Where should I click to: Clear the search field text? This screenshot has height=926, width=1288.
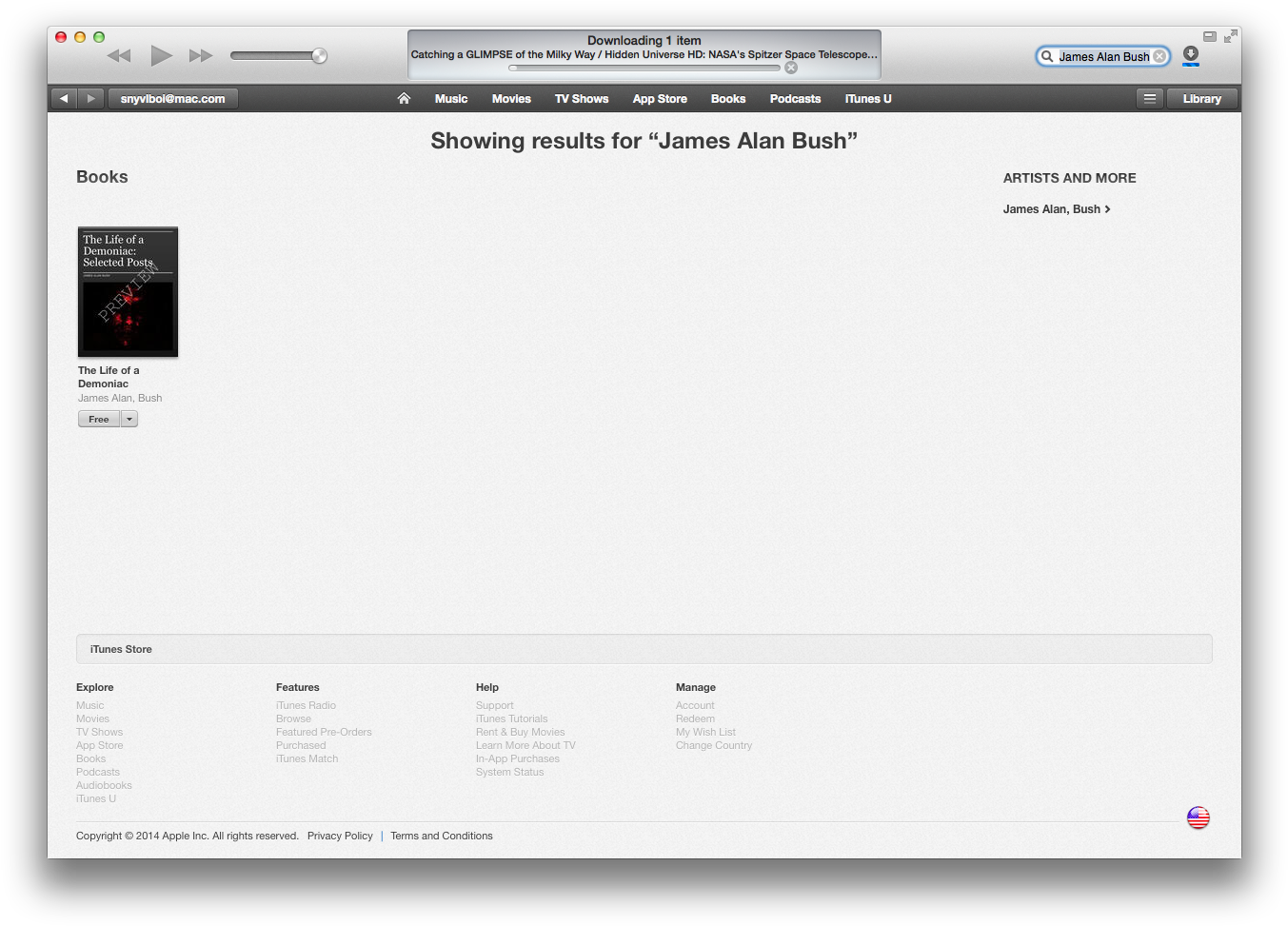(1159, 56)
